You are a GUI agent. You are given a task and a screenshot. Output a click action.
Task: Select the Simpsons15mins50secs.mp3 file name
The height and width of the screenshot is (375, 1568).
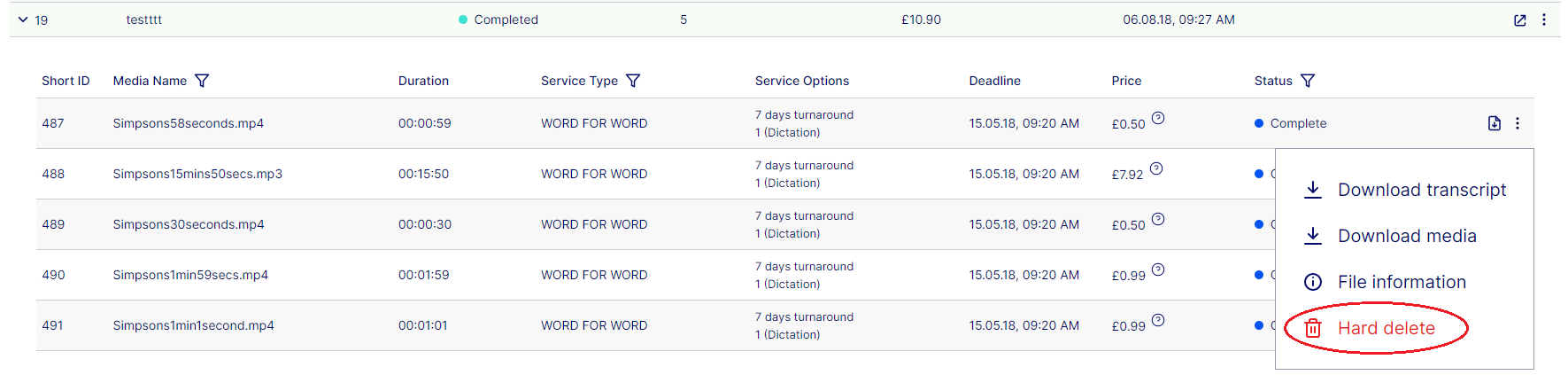point(197,174)
